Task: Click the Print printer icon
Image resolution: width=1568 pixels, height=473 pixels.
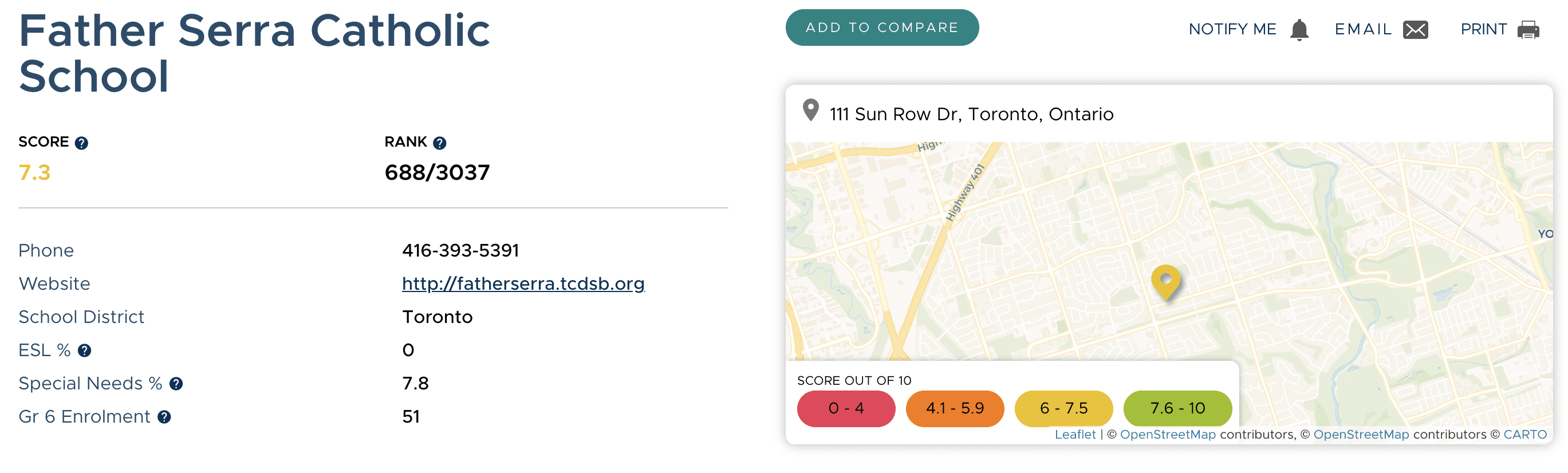Action: 1528,30
